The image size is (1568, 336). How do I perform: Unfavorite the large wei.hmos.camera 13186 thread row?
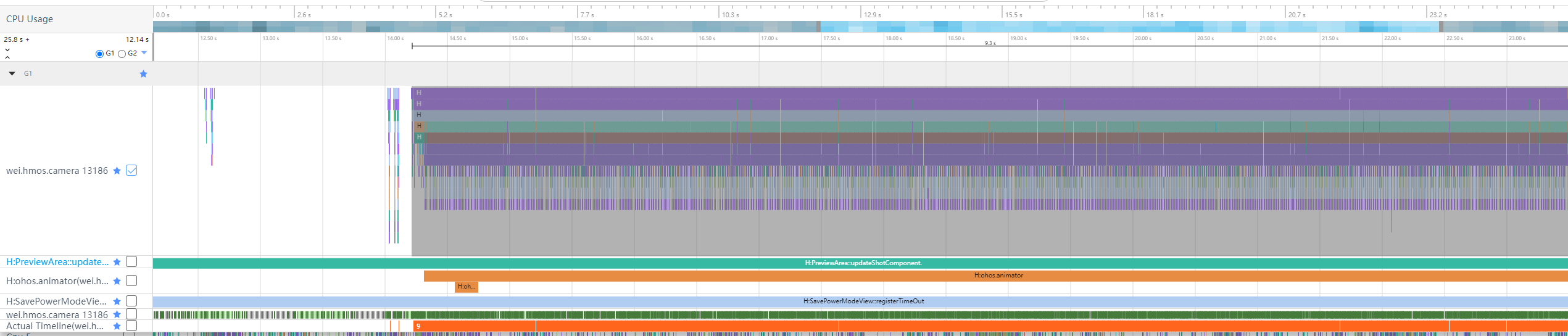pos(117,171)
